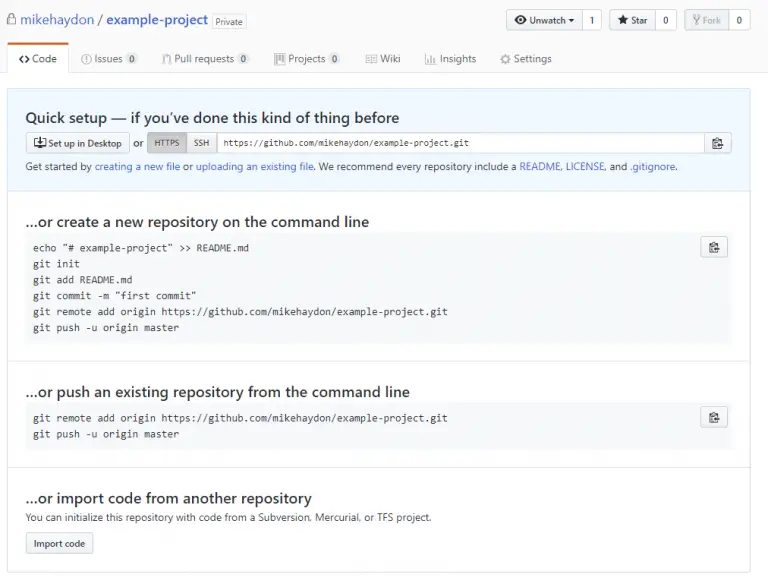Viewport: 768px width, 587px height.
Task: Open the Issues tab
Action: pyautogui.click(x=108, y=59)
